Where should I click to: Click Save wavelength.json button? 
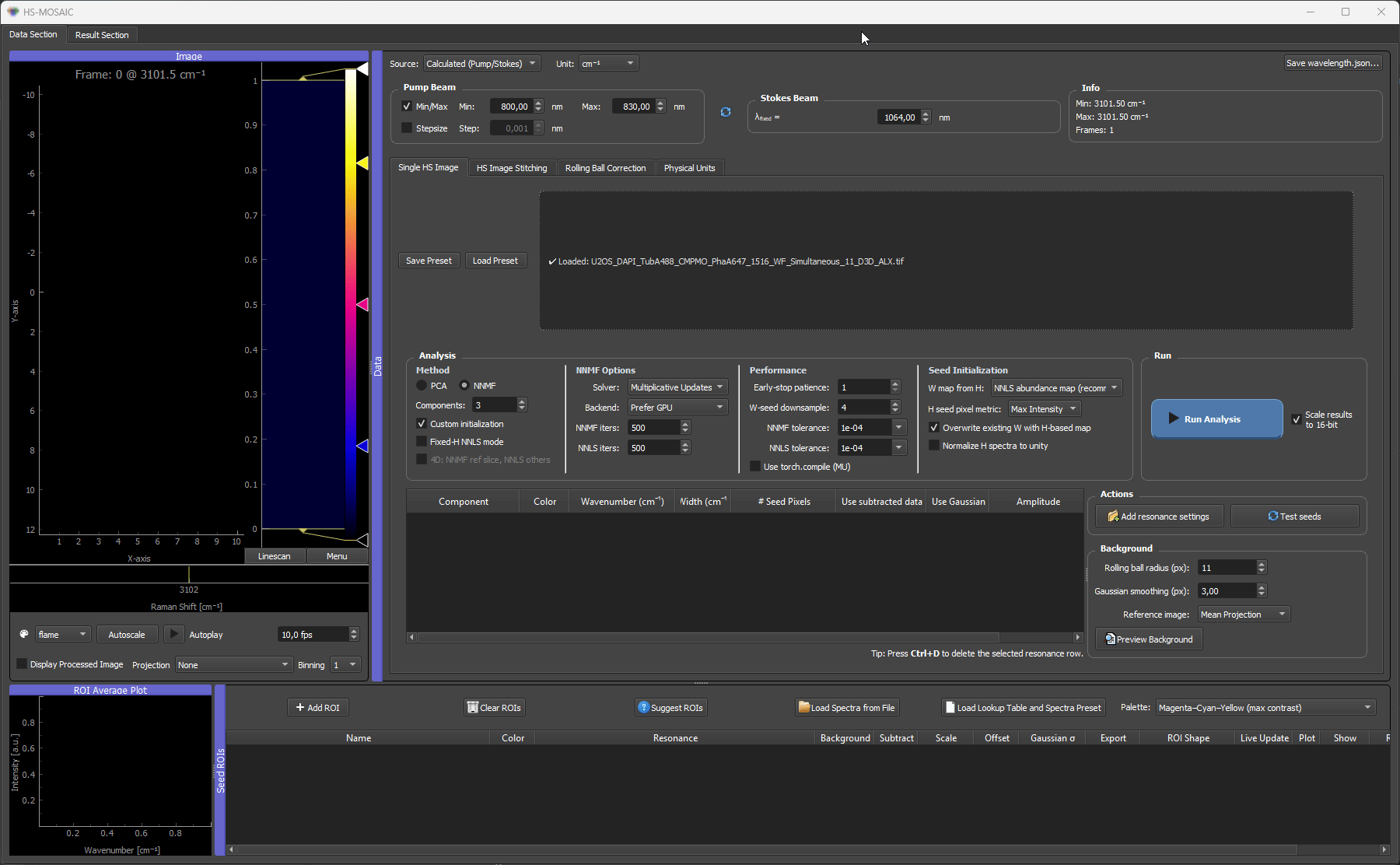1332,63
